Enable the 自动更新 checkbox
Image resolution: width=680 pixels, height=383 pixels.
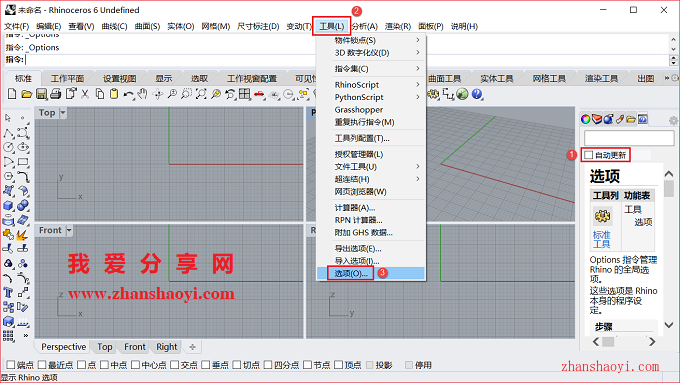[588, 155]
